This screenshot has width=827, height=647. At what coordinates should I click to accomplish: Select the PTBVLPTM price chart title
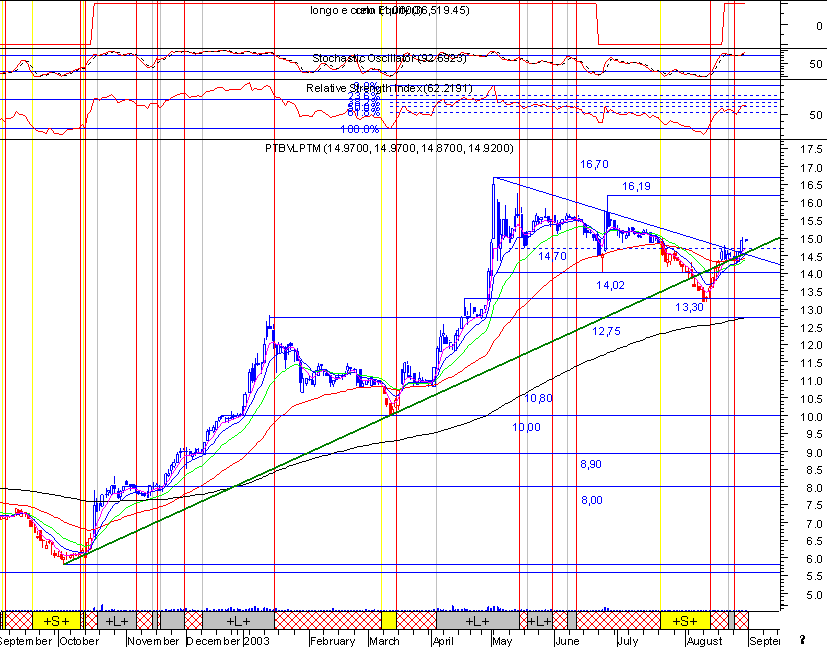389,149
